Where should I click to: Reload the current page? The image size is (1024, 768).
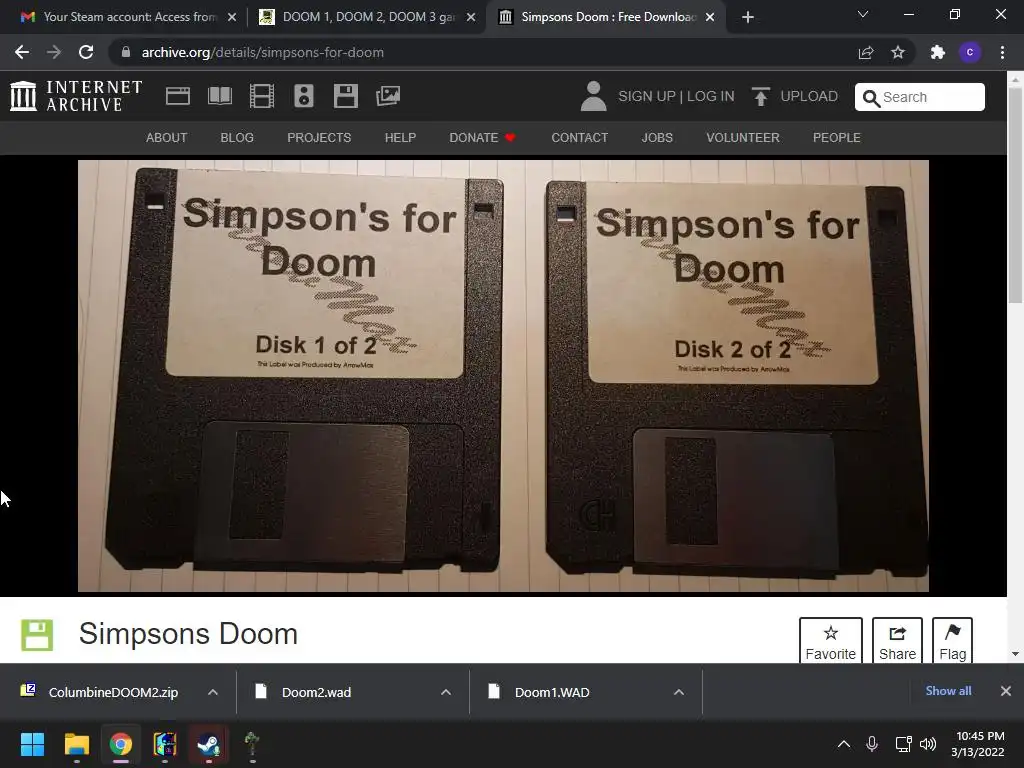pyautogui.click(x=86, y=52)
